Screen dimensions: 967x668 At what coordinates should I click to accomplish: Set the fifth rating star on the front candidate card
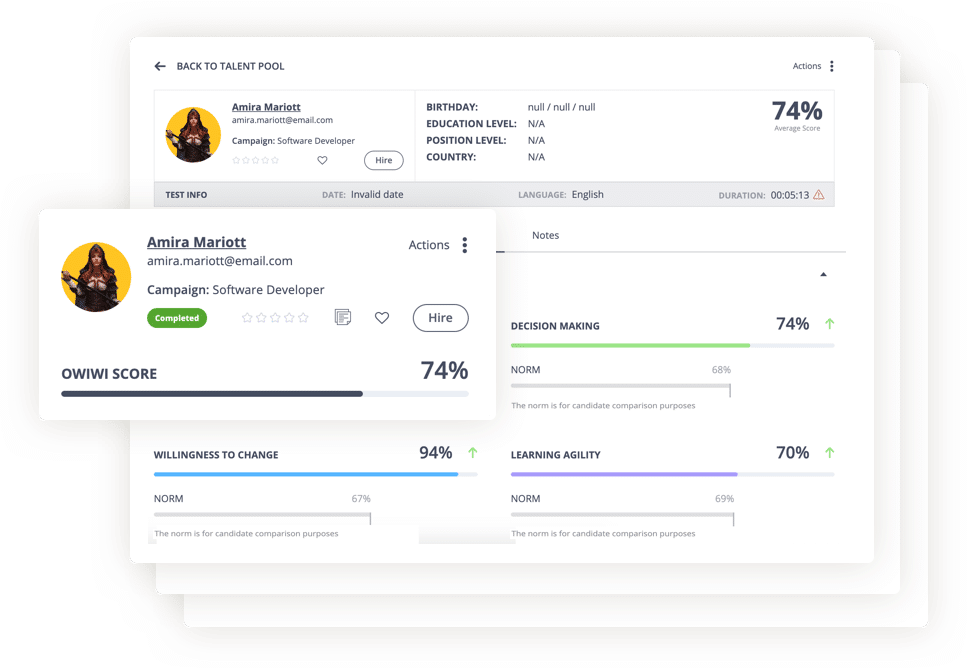click(303, 318)
